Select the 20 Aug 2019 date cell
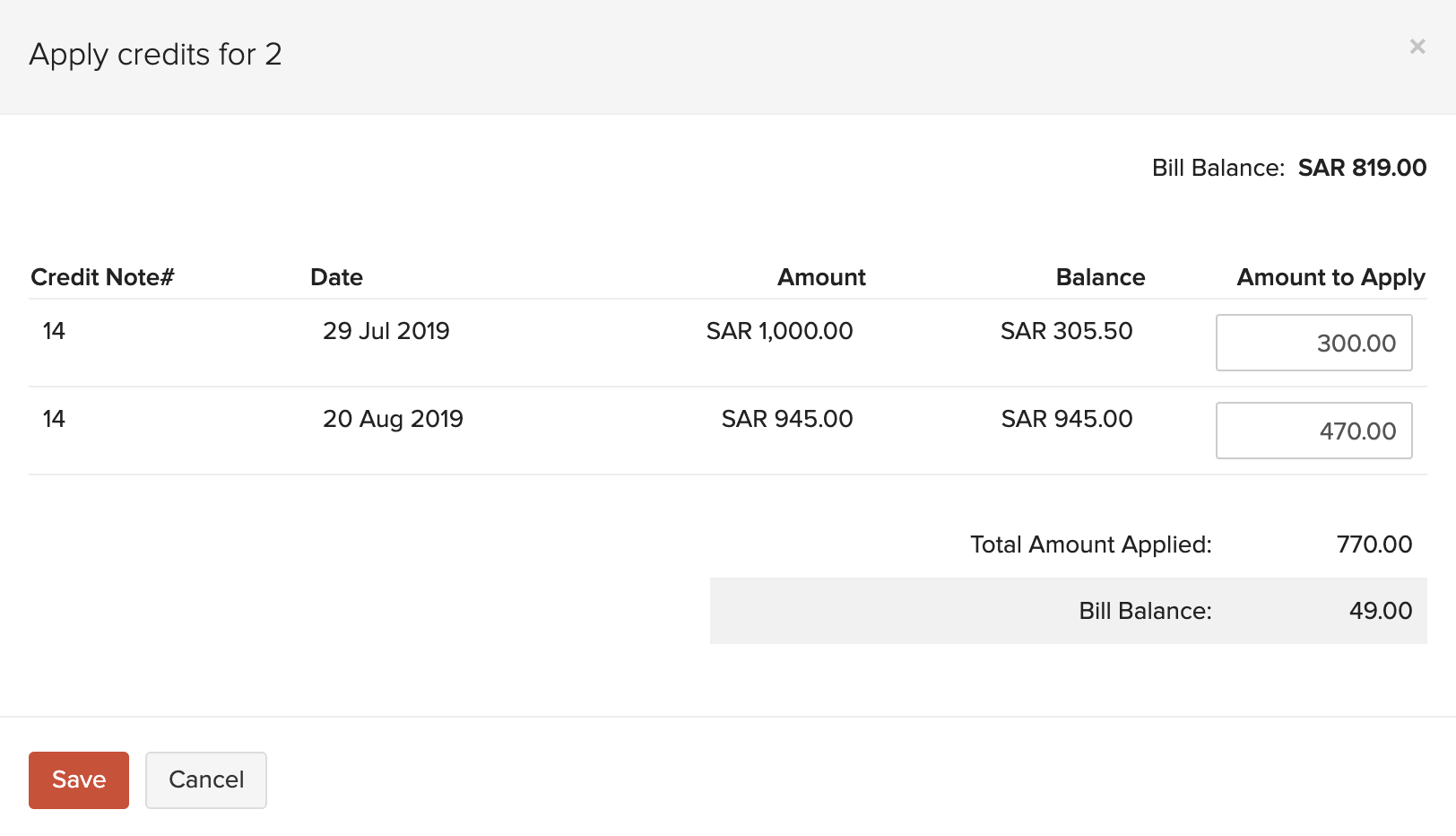Viewport: 1456px width, 836px height. tap(393, 419)
